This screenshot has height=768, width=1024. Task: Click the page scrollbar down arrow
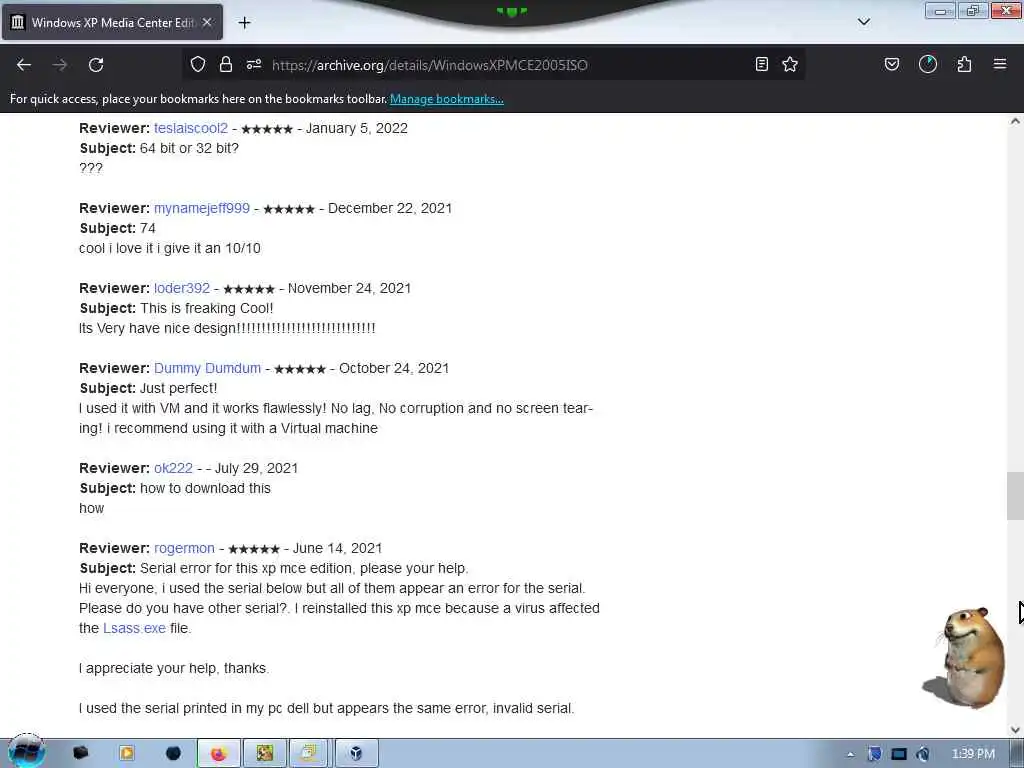point(1015,729)
